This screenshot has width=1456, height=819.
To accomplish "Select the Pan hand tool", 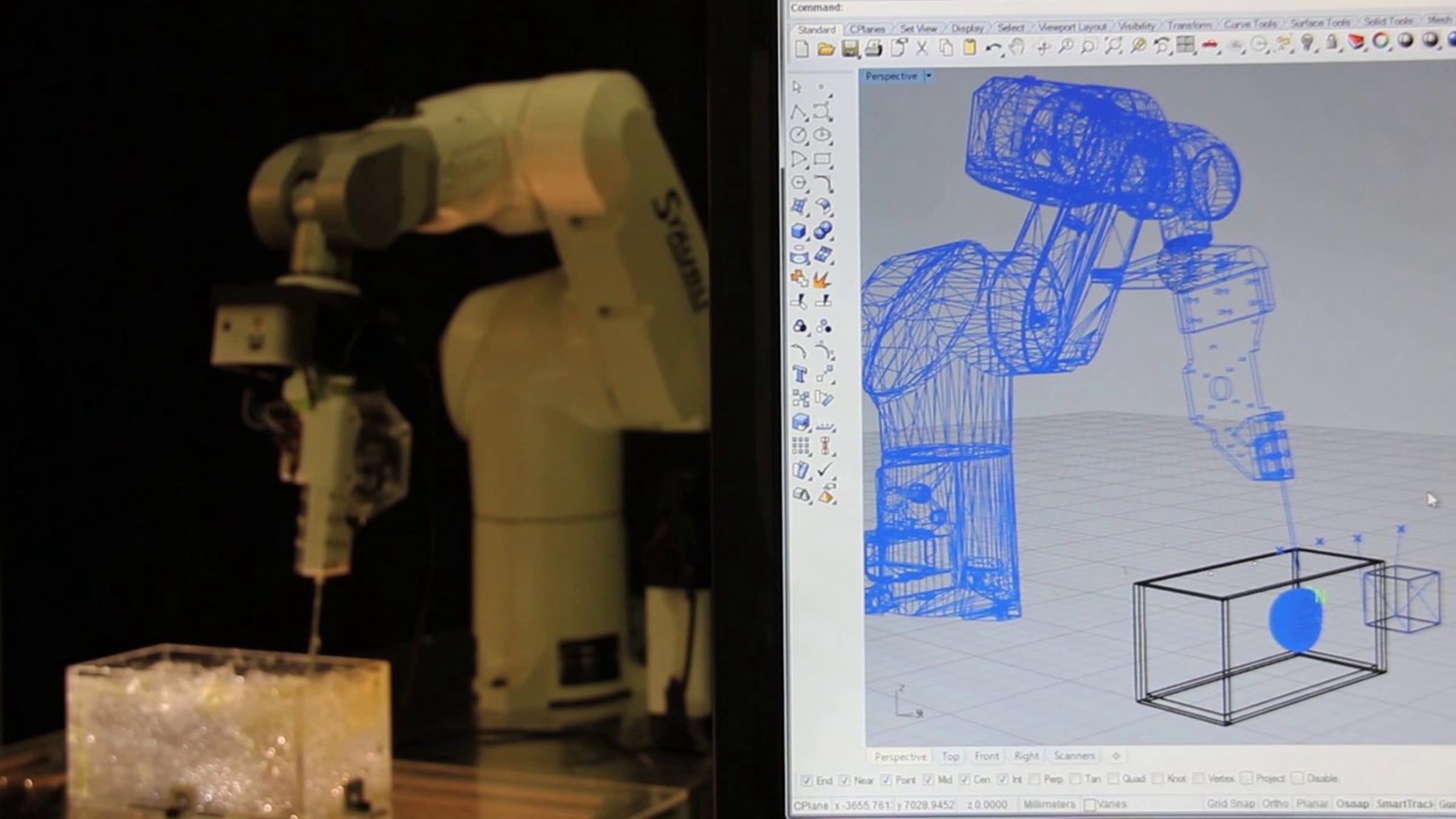I will point(1017,47).
